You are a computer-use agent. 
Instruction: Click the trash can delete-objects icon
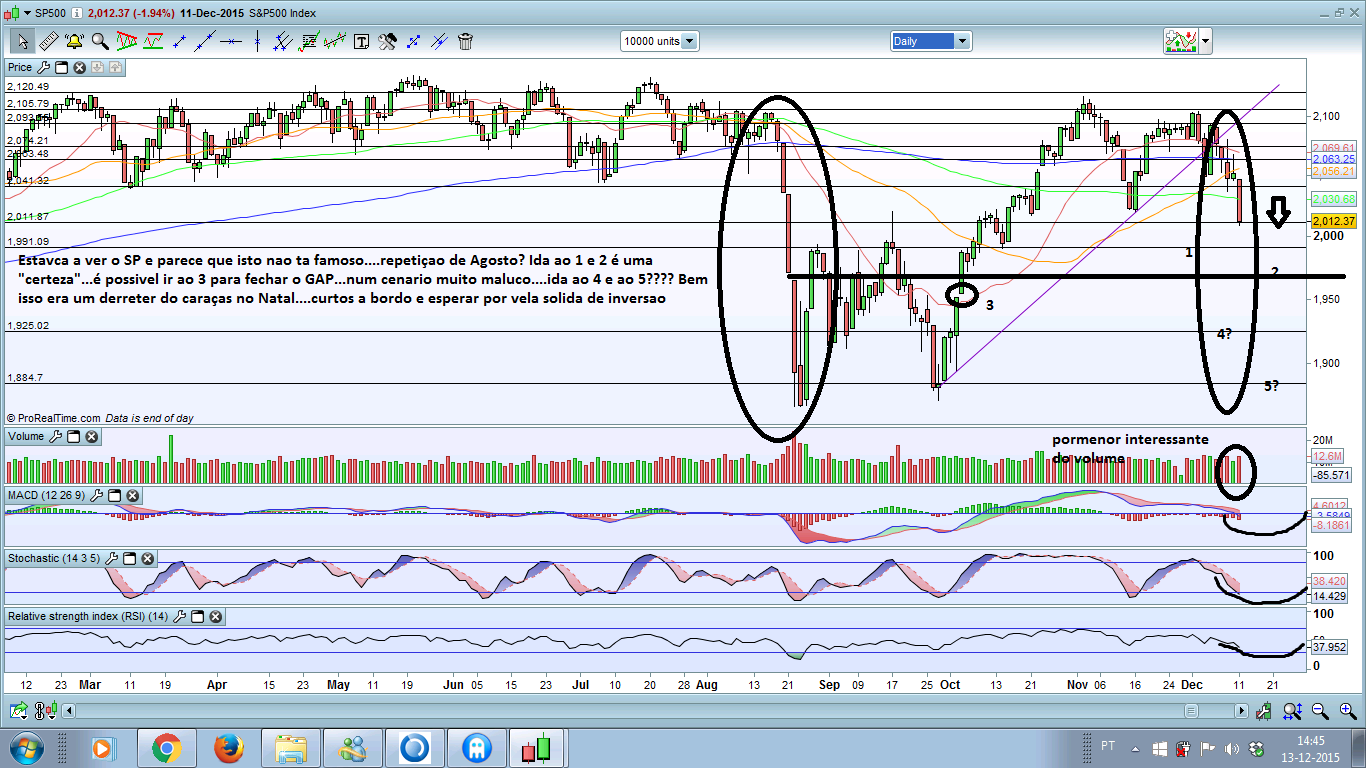click(466, 41)
